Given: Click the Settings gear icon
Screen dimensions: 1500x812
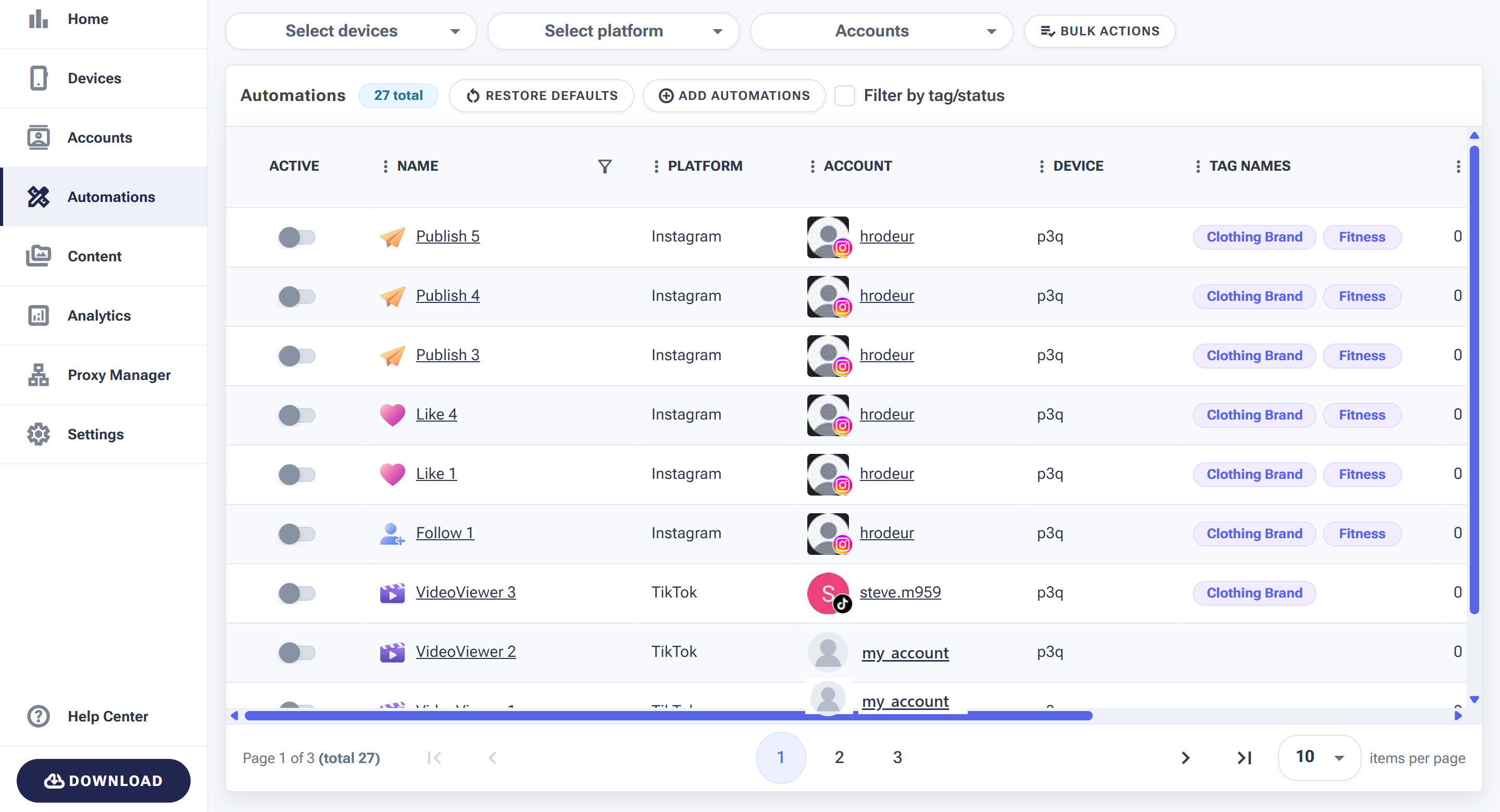Looking at the screenshot, I should (x=39, y=434).
